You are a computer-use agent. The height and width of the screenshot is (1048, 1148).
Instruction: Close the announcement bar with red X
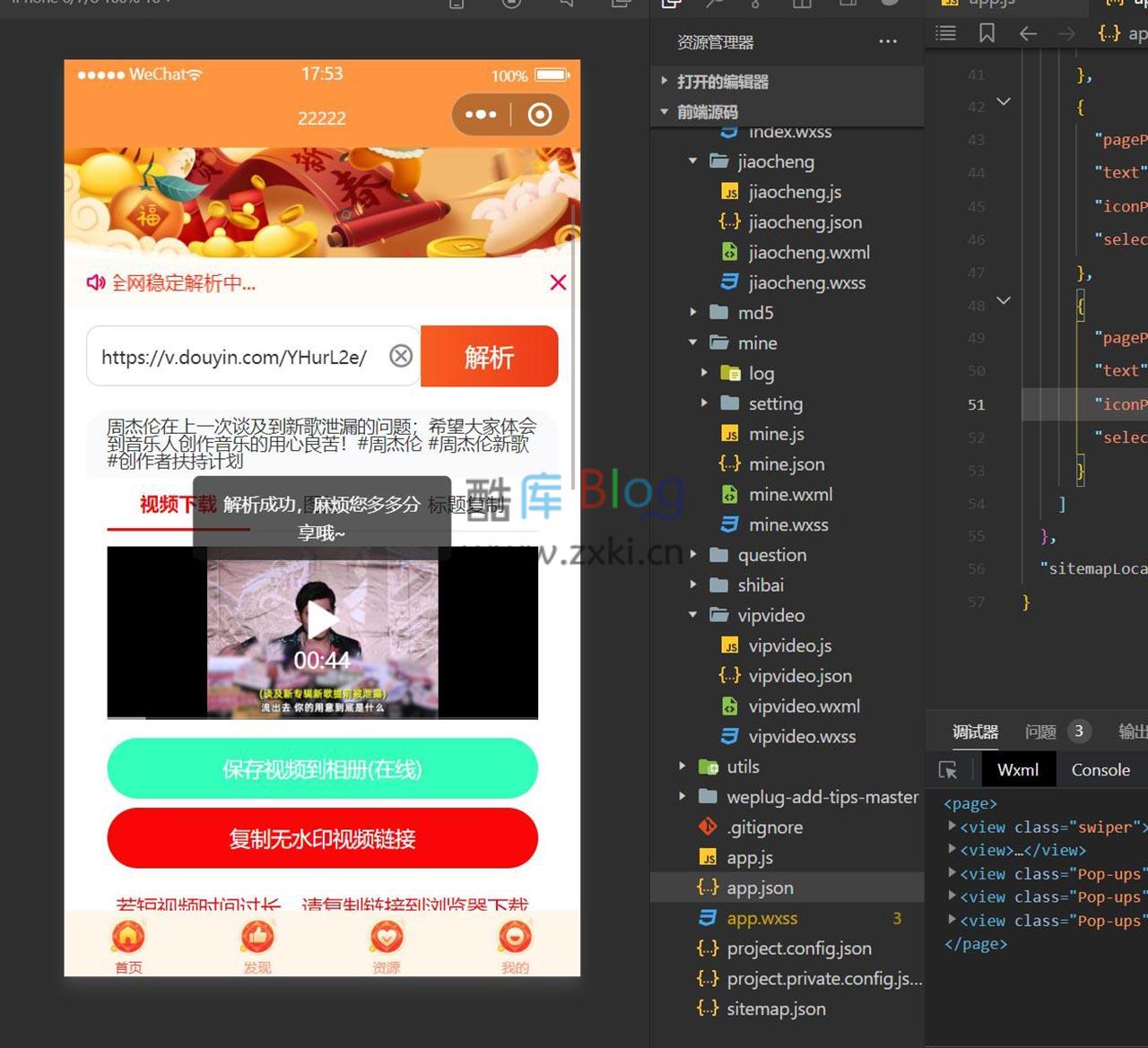[558, 282]
